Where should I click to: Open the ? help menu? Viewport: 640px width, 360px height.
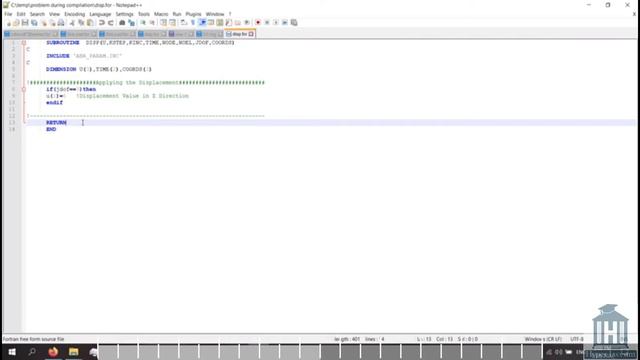tap(230, 14)
